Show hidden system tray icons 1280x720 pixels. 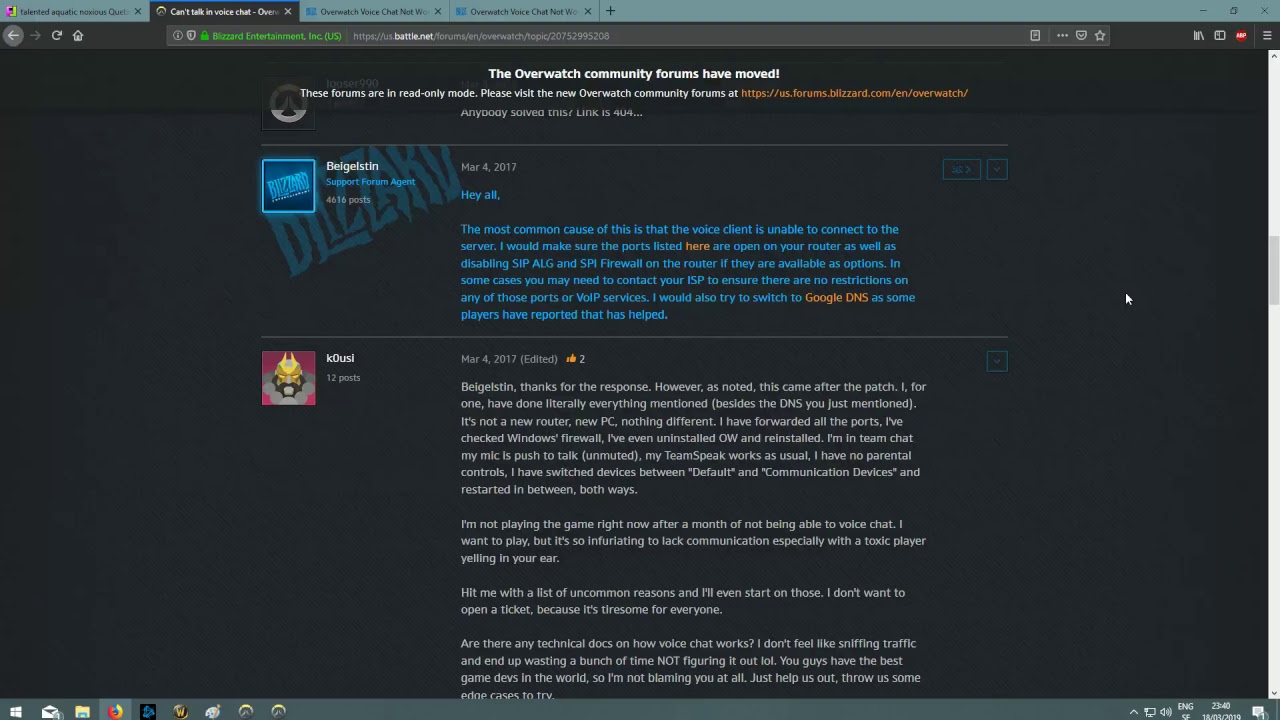(1133, 712)
